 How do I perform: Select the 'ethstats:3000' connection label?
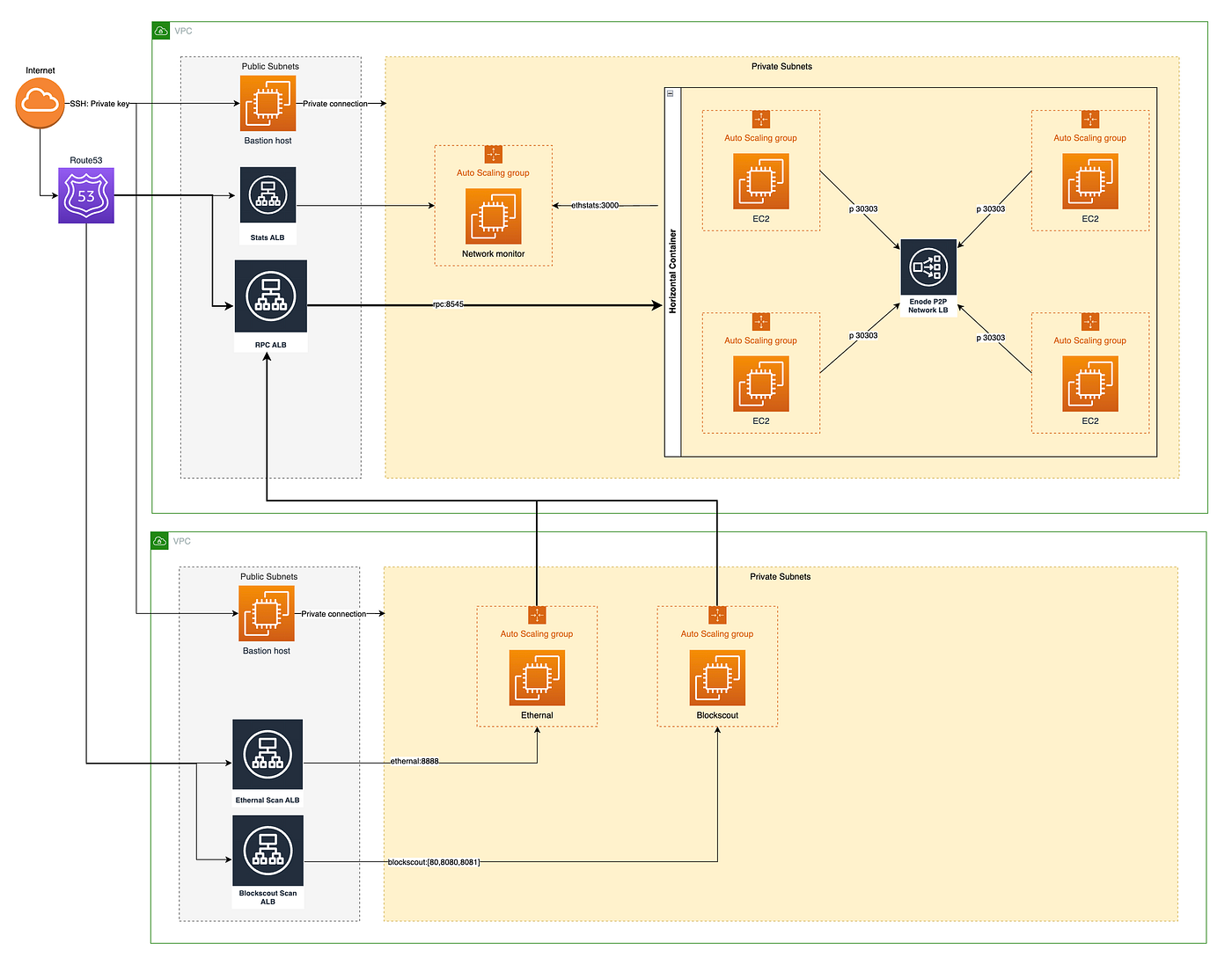[595, 205]
